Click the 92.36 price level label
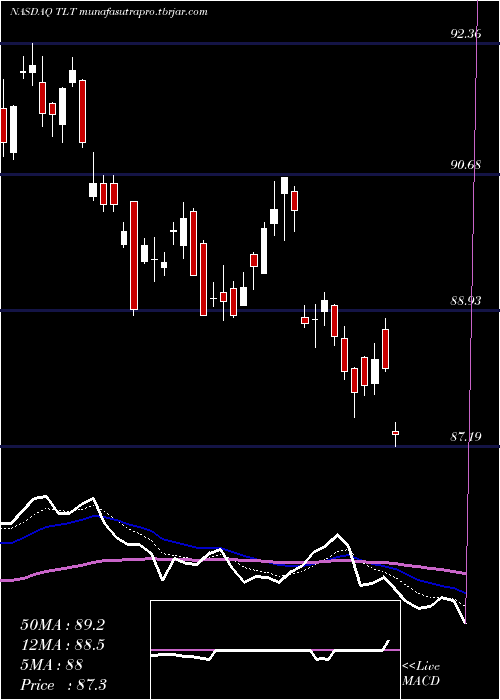The image size is (500, 700). point(466,33)
